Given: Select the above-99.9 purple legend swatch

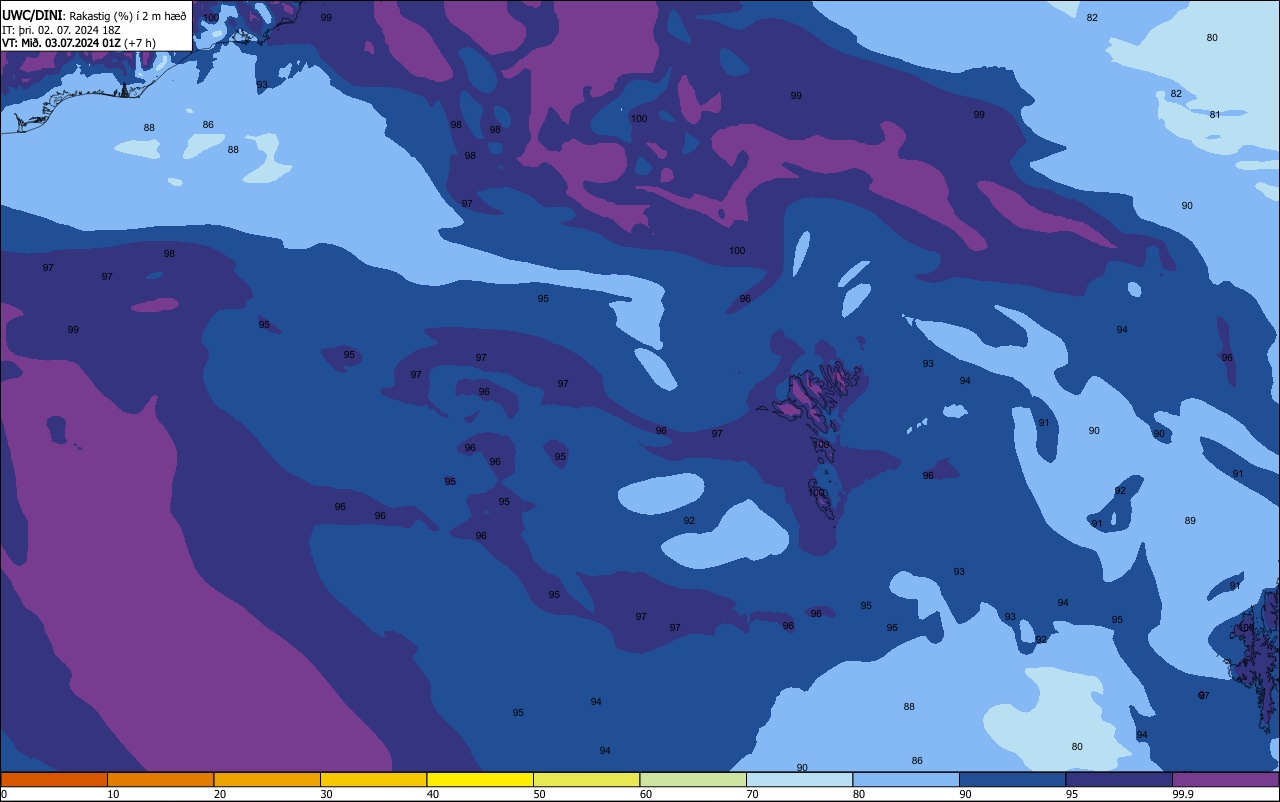Looking at the screenshot, I should (1225, 779).
